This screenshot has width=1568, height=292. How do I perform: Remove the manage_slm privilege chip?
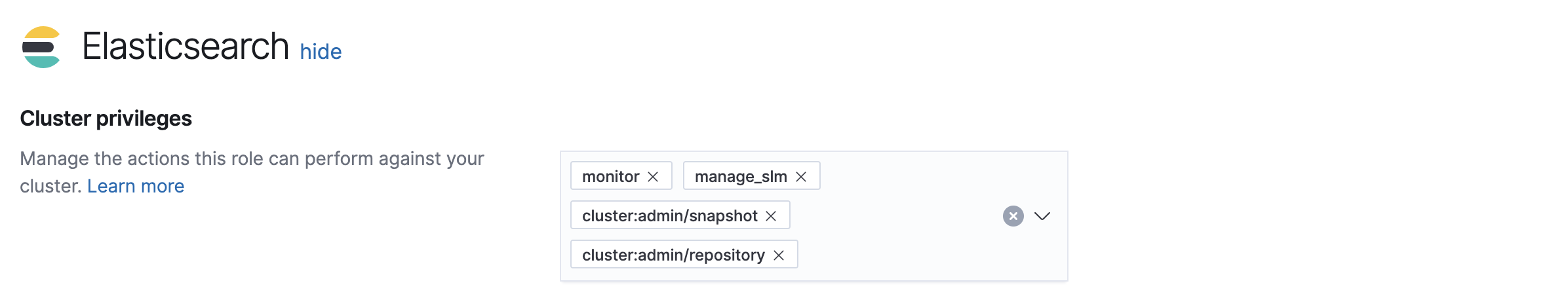click(x=801, y=177)
